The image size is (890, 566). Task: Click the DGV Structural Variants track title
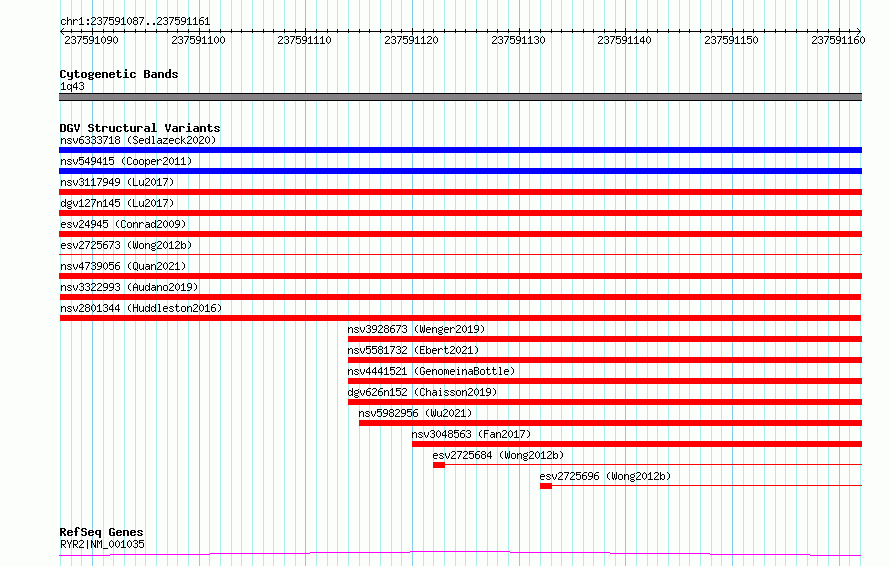coord(140,128)
